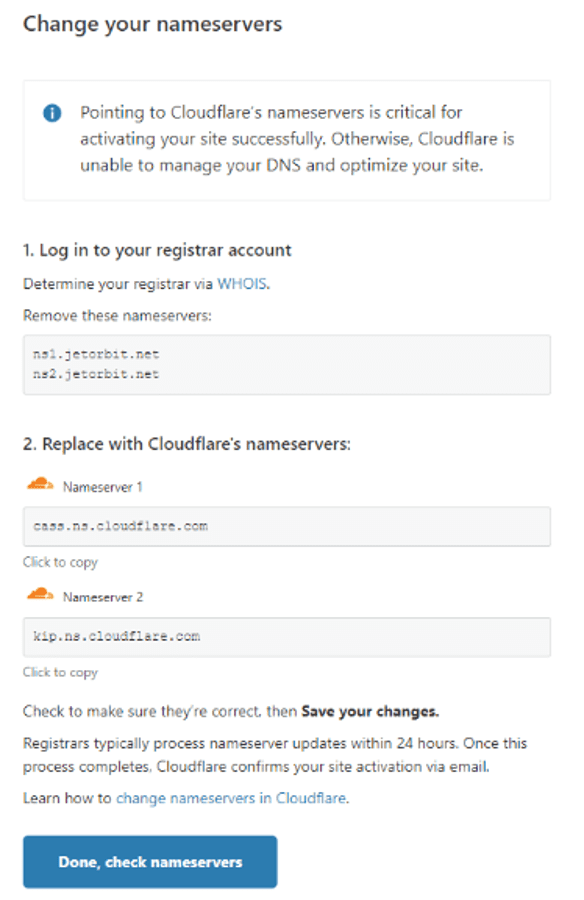Click the bold Save your changes text
This screenshot has width=584, height=900.
(x=370, y=712)
